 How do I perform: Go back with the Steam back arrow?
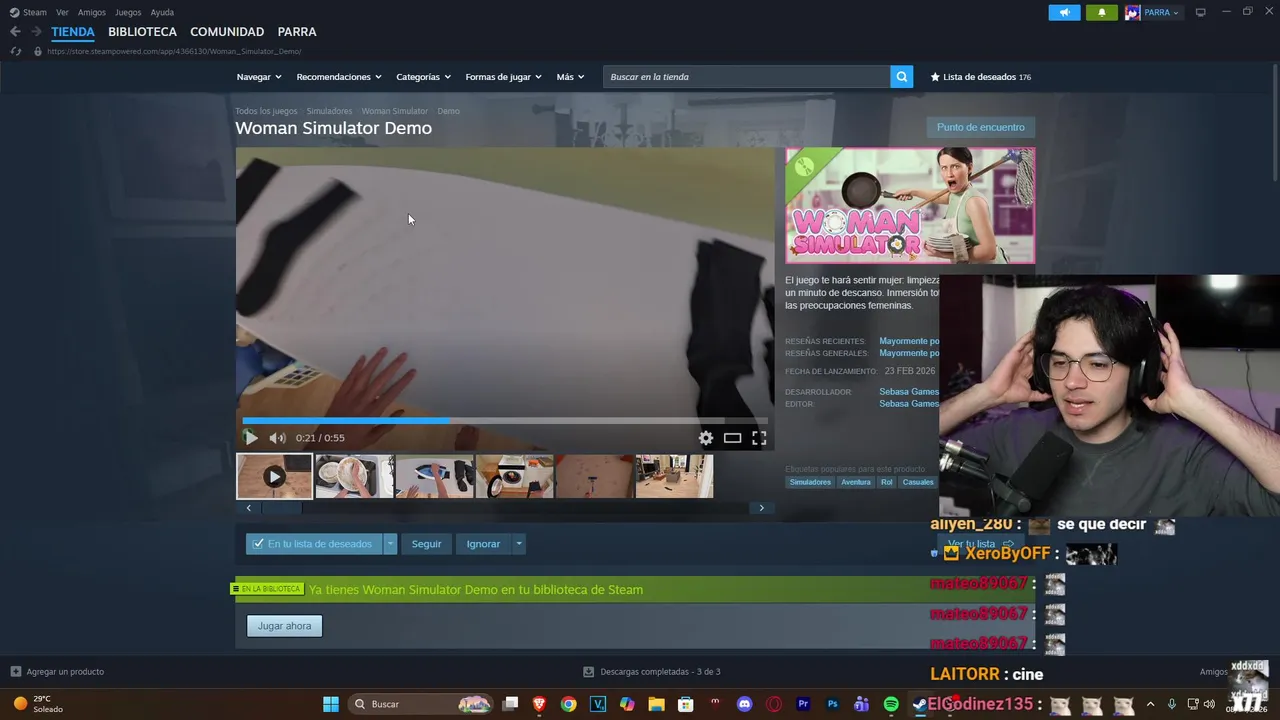15,32
